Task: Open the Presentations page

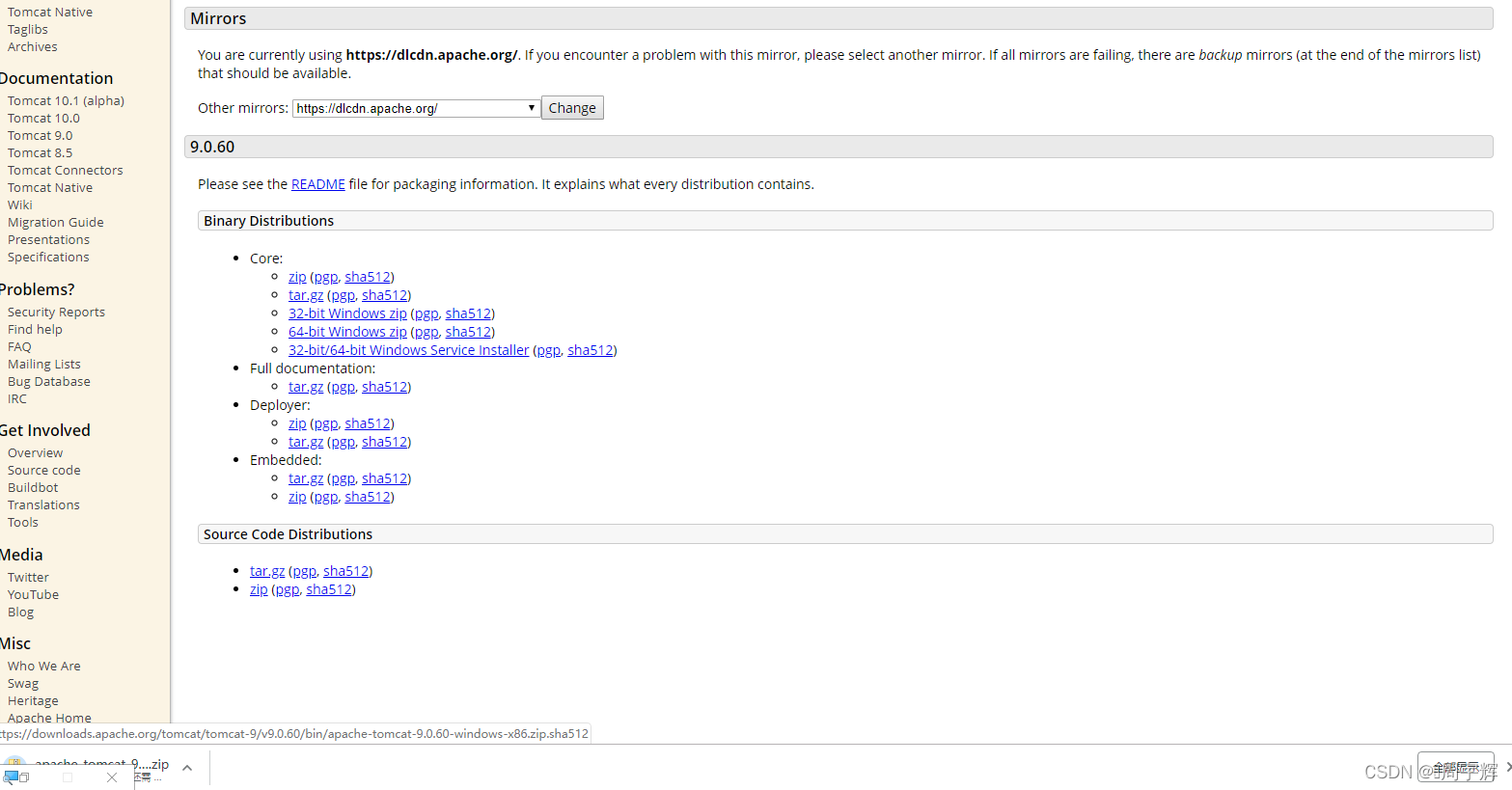Action: pos(48,240)
